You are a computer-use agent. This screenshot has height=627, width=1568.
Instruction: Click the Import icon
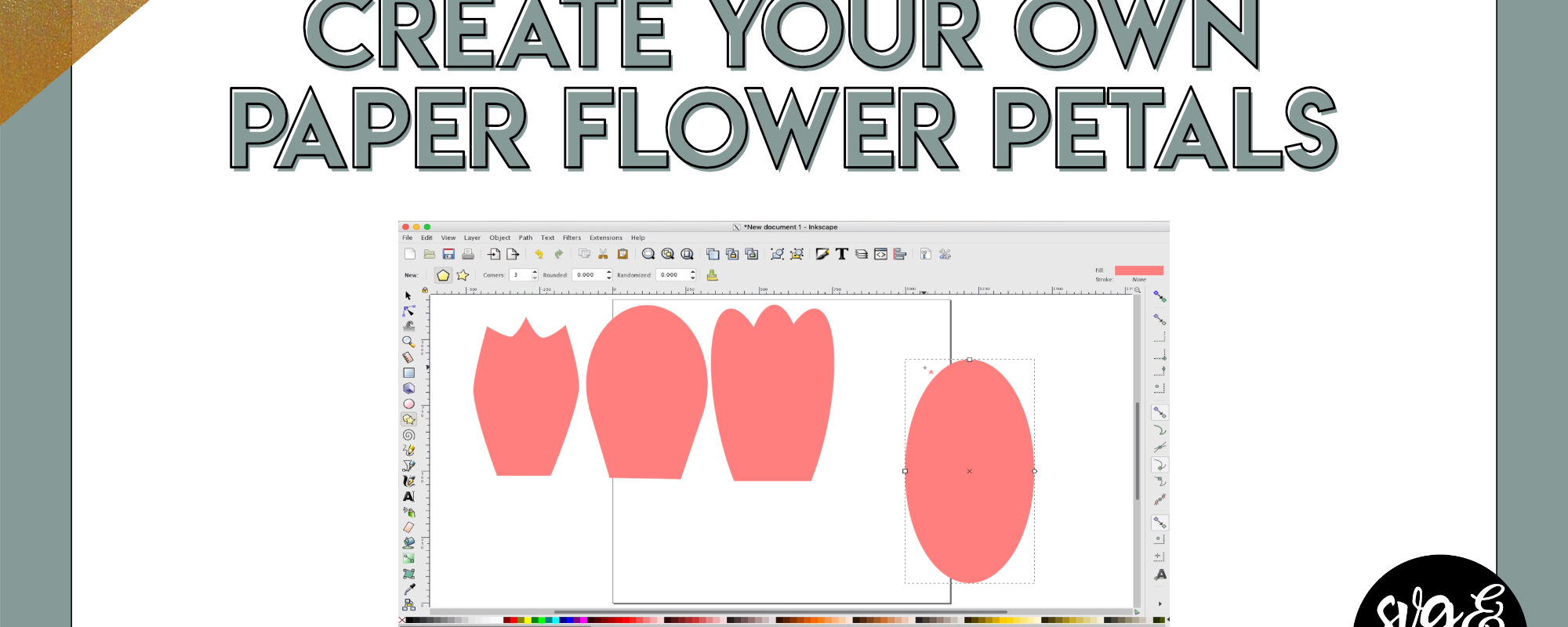pyautogui.click(x=494, y=254)
